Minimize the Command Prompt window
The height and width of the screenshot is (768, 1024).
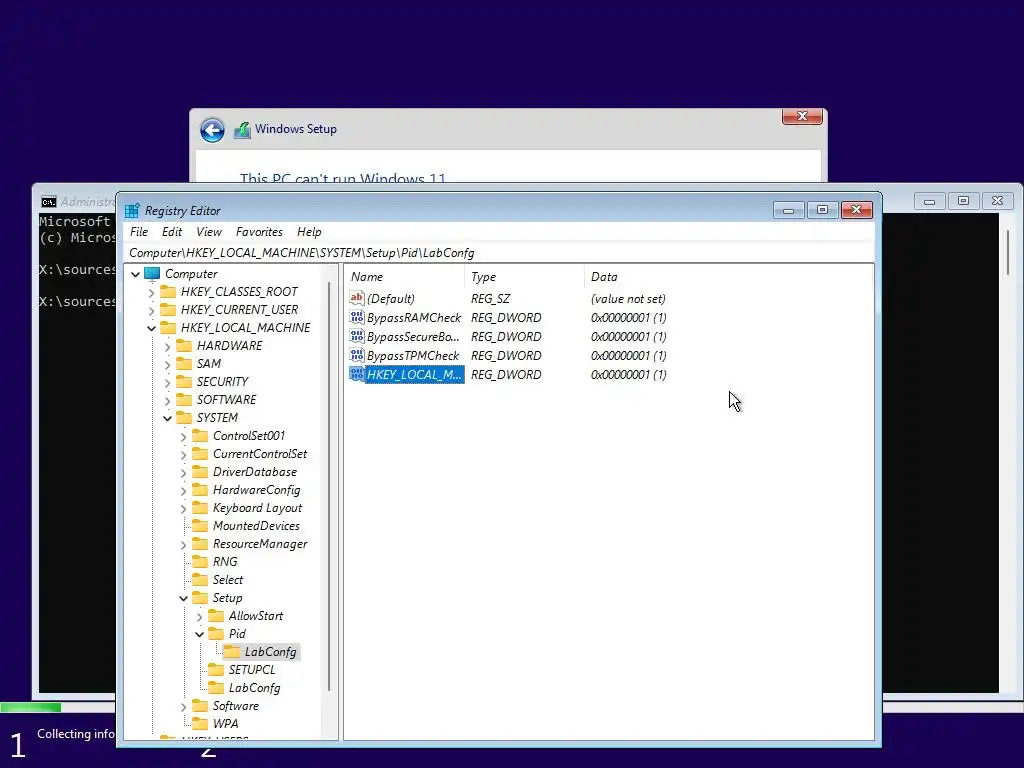[929, 201]
